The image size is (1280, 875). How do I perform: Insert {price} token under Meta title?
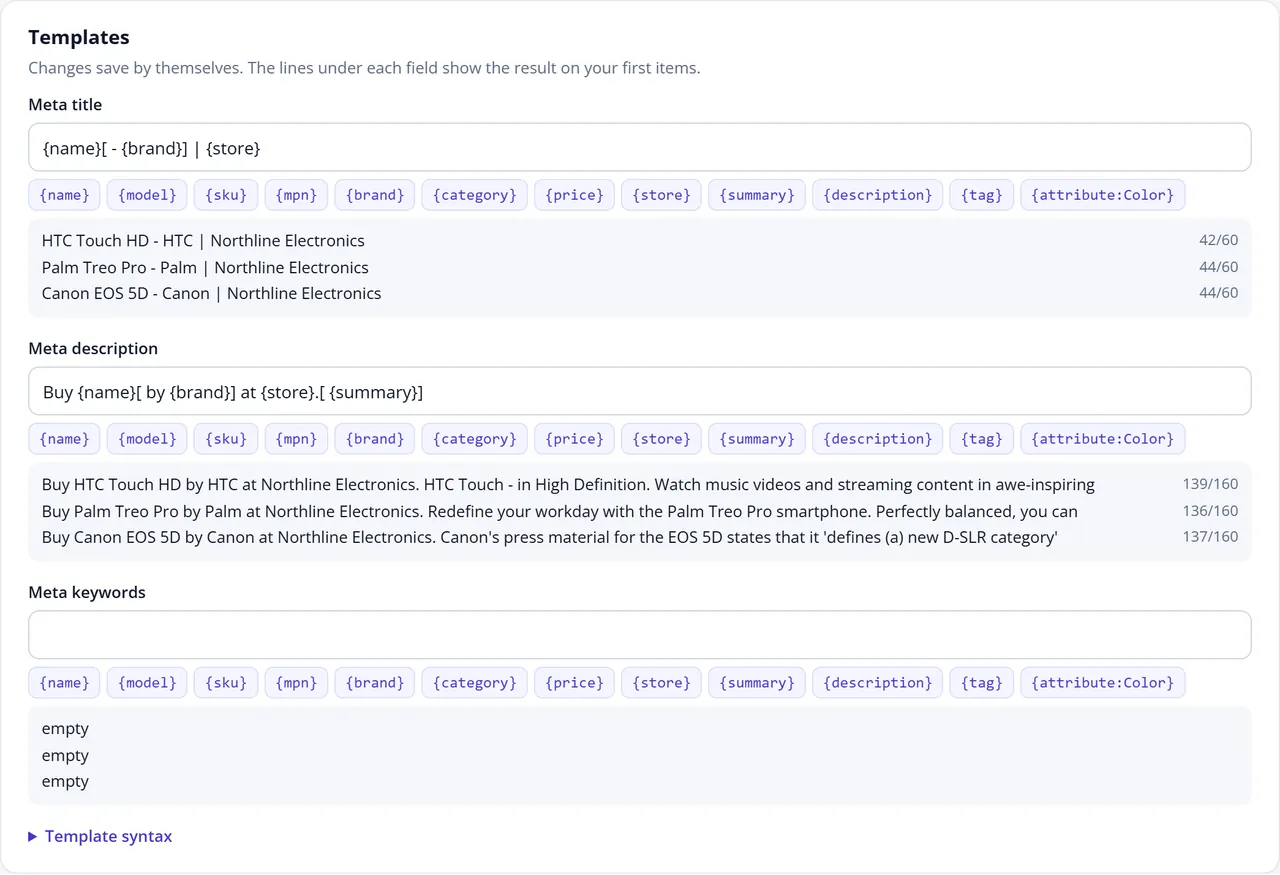(575, 195)
